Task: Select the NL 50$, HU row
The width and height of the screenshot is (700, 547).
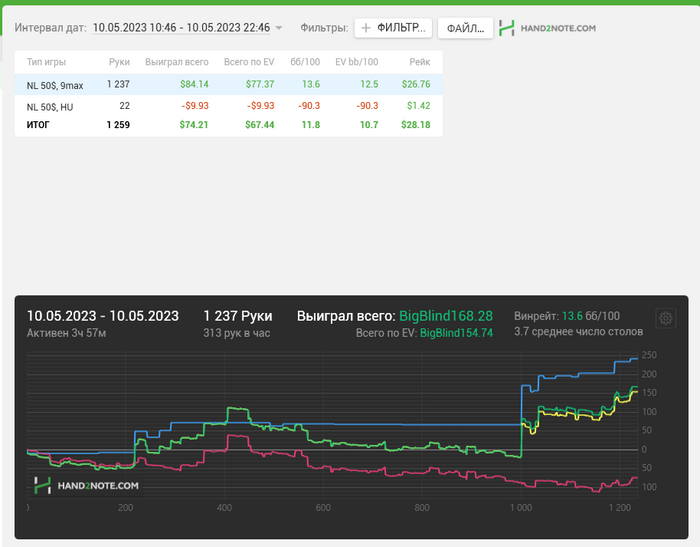Action: click(229, 106)
